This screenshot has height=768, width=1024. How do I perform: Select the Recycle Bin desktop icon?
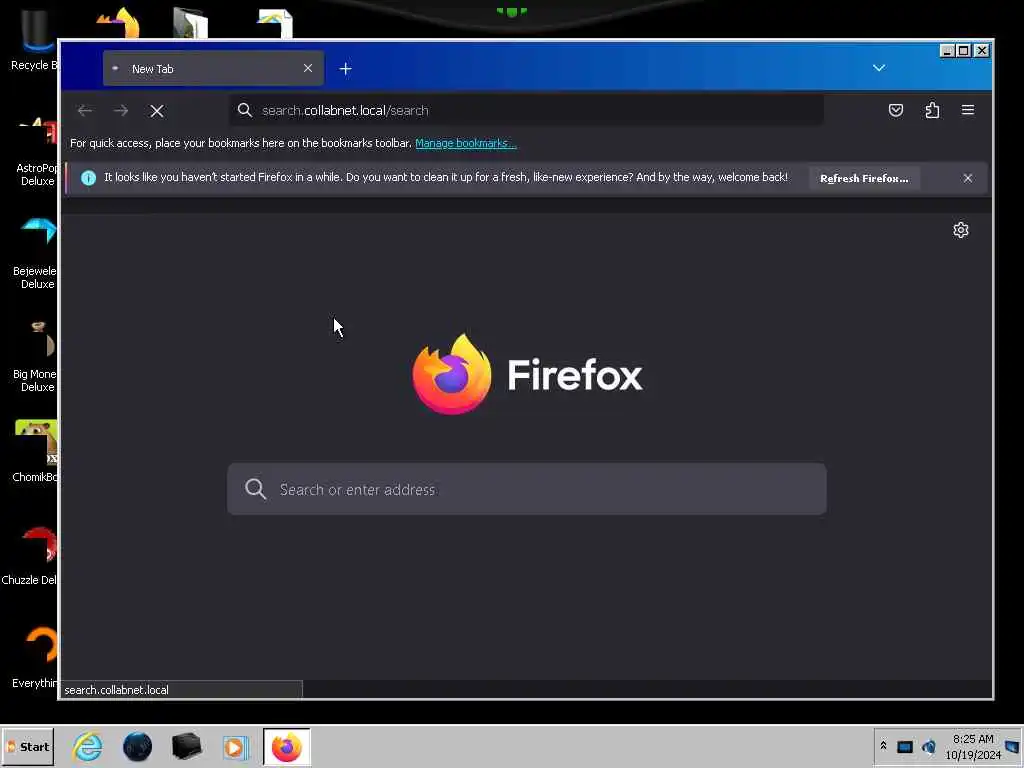point(34,40)
